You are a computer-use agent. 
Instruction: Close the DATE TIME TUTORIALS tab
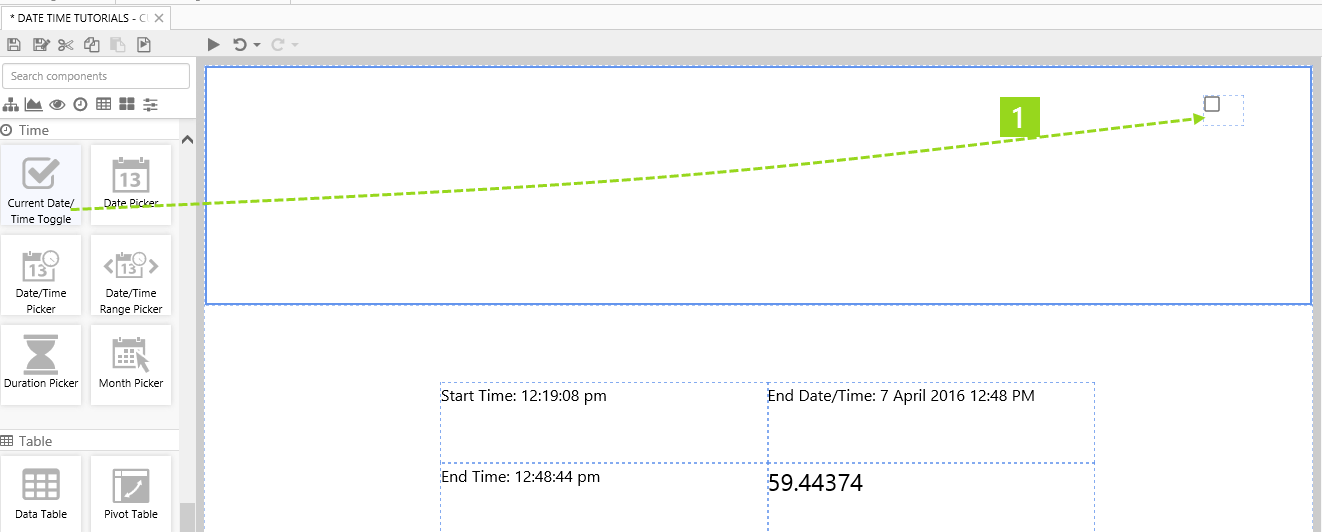point(159,18)
